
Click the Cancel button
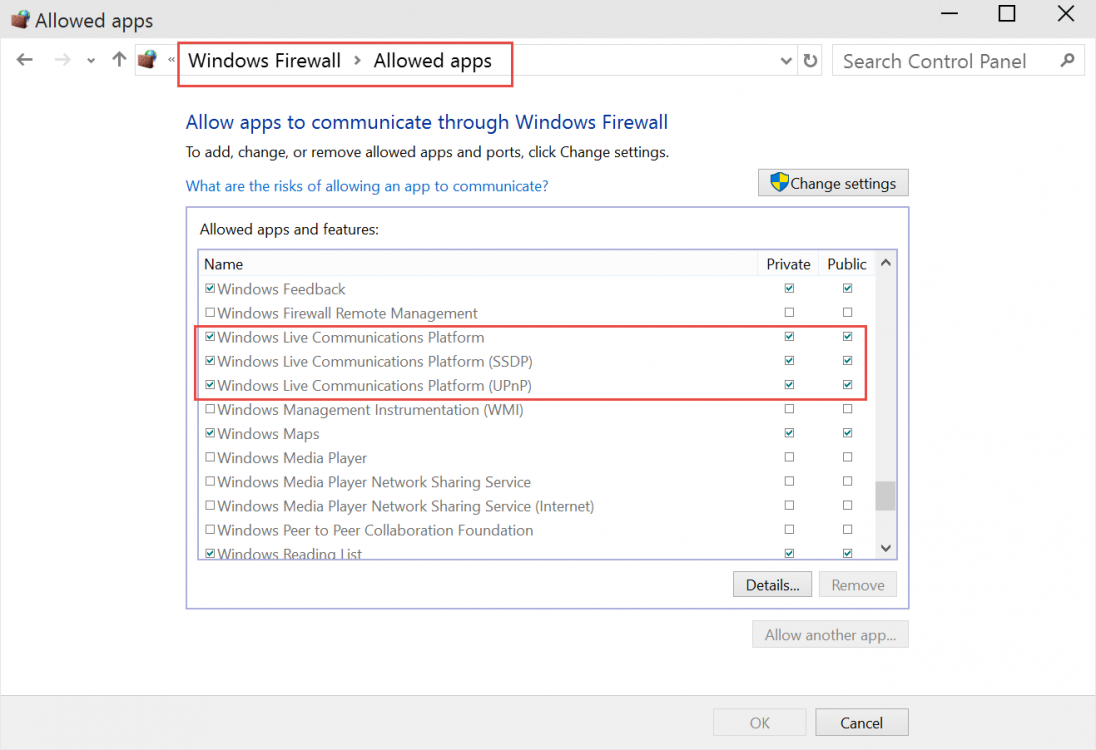coord(862,723)
